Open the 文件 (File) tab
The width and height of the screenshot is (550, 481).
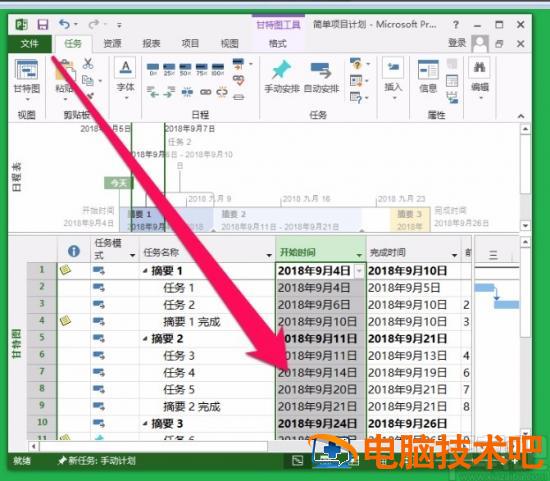[x=30, y=44]
